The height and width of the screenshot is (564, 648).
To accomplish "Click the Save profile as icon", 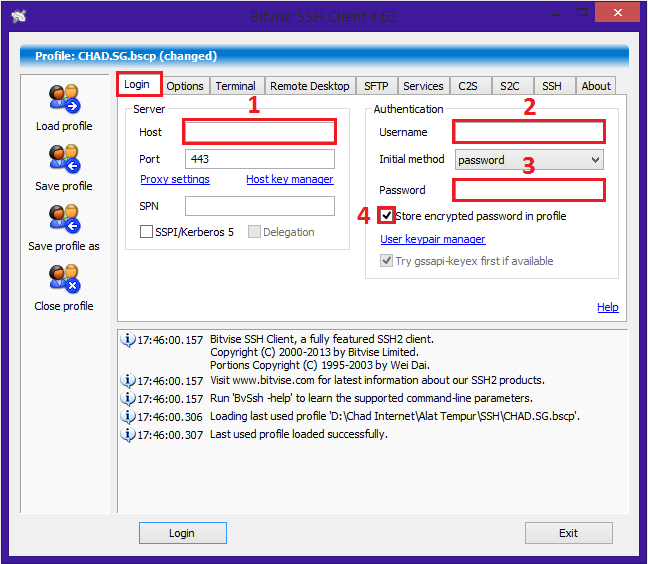I will [64, 219].
